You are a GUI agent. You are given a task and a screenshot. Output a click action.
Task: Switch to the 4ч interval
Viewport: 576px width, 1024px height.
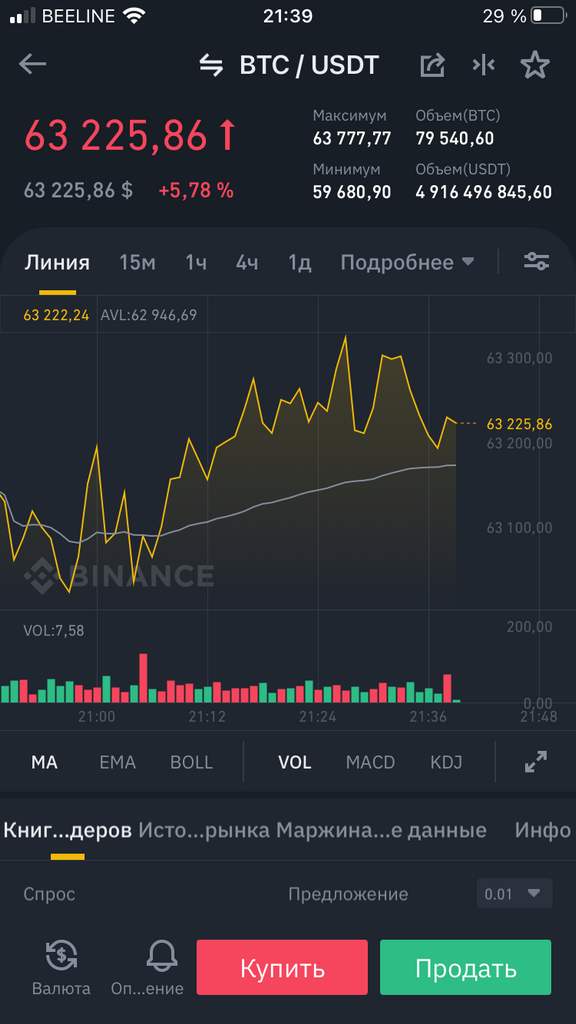coord(247,263)
